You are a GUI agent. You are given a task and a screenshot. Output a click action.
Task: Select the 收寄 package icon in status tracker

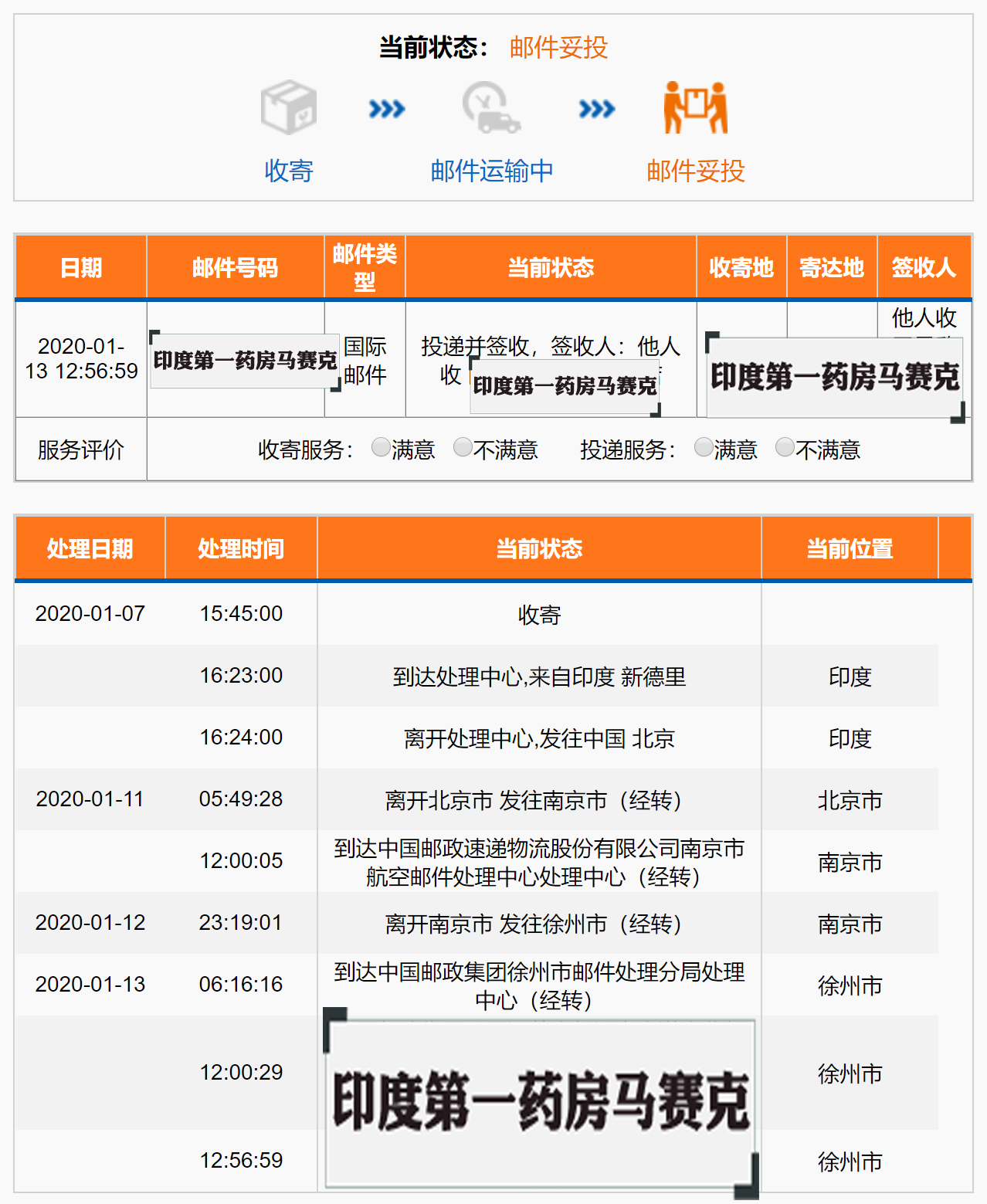pos(289,108)
